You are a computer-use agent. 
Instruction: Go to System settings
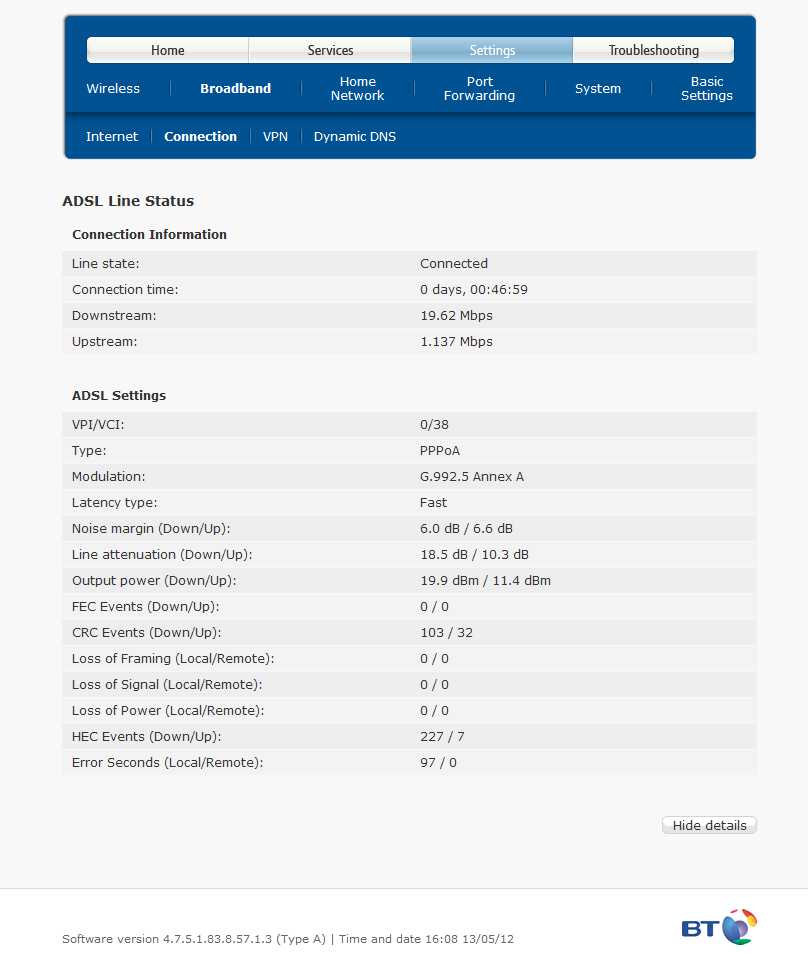(598, 88)
